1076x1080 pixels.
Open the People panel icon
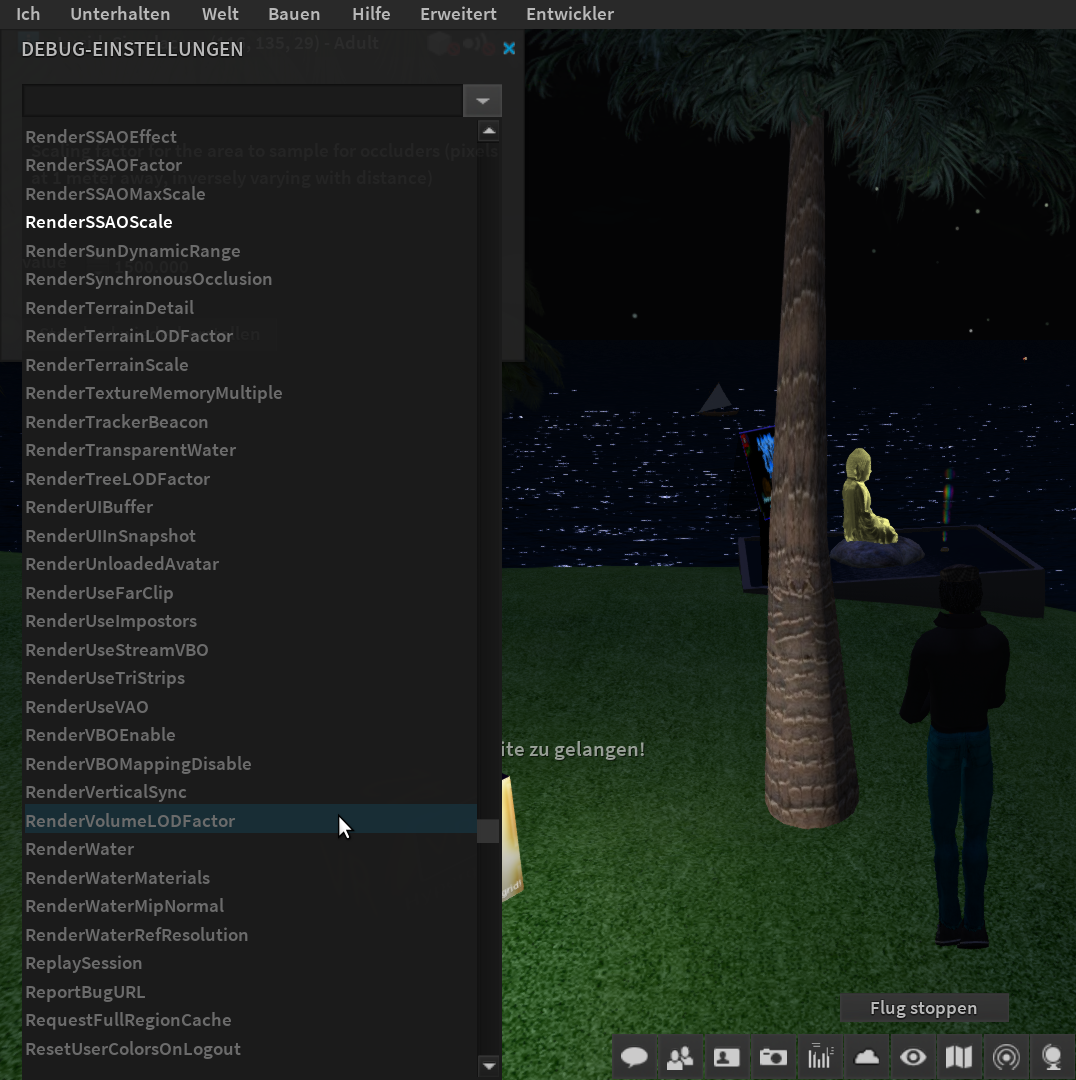tap(680, 1057)
